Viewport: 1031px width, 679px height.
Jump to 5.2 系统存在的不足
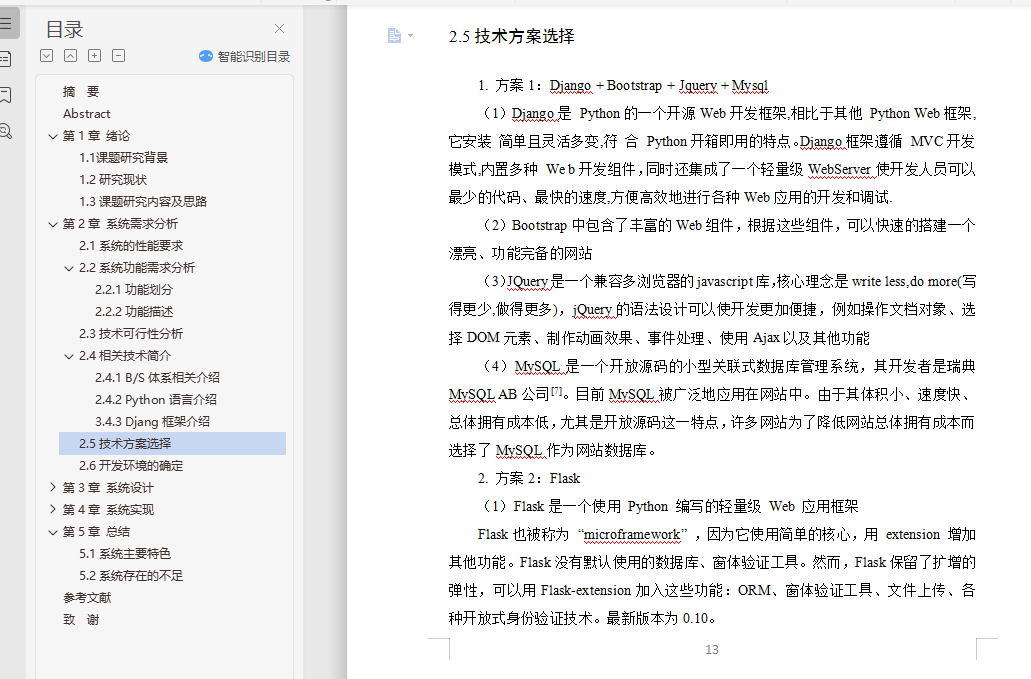tap(131, 576)
